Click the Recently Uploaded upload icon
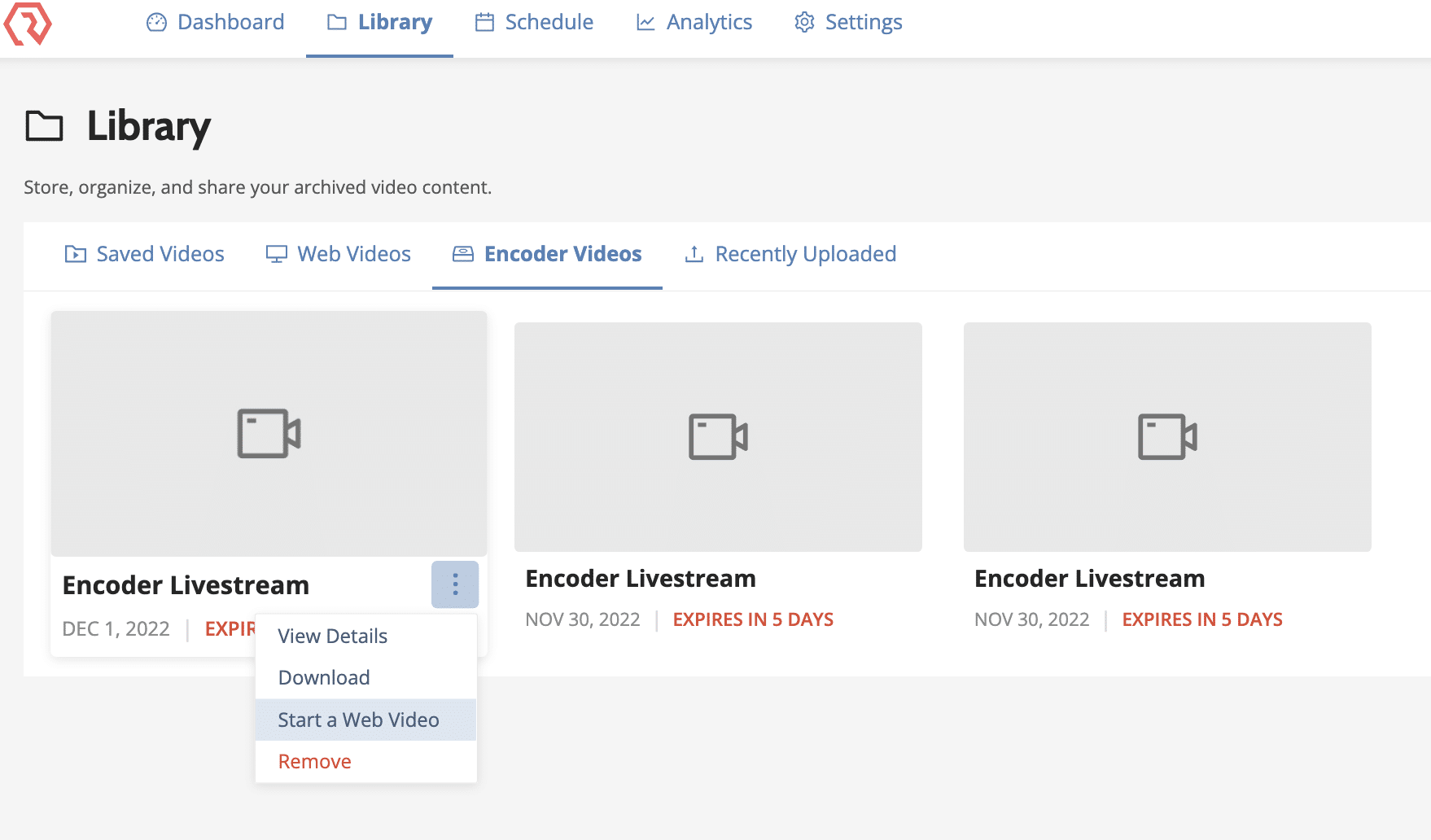The image size is (1431, 840). click(x=694, y=255)
